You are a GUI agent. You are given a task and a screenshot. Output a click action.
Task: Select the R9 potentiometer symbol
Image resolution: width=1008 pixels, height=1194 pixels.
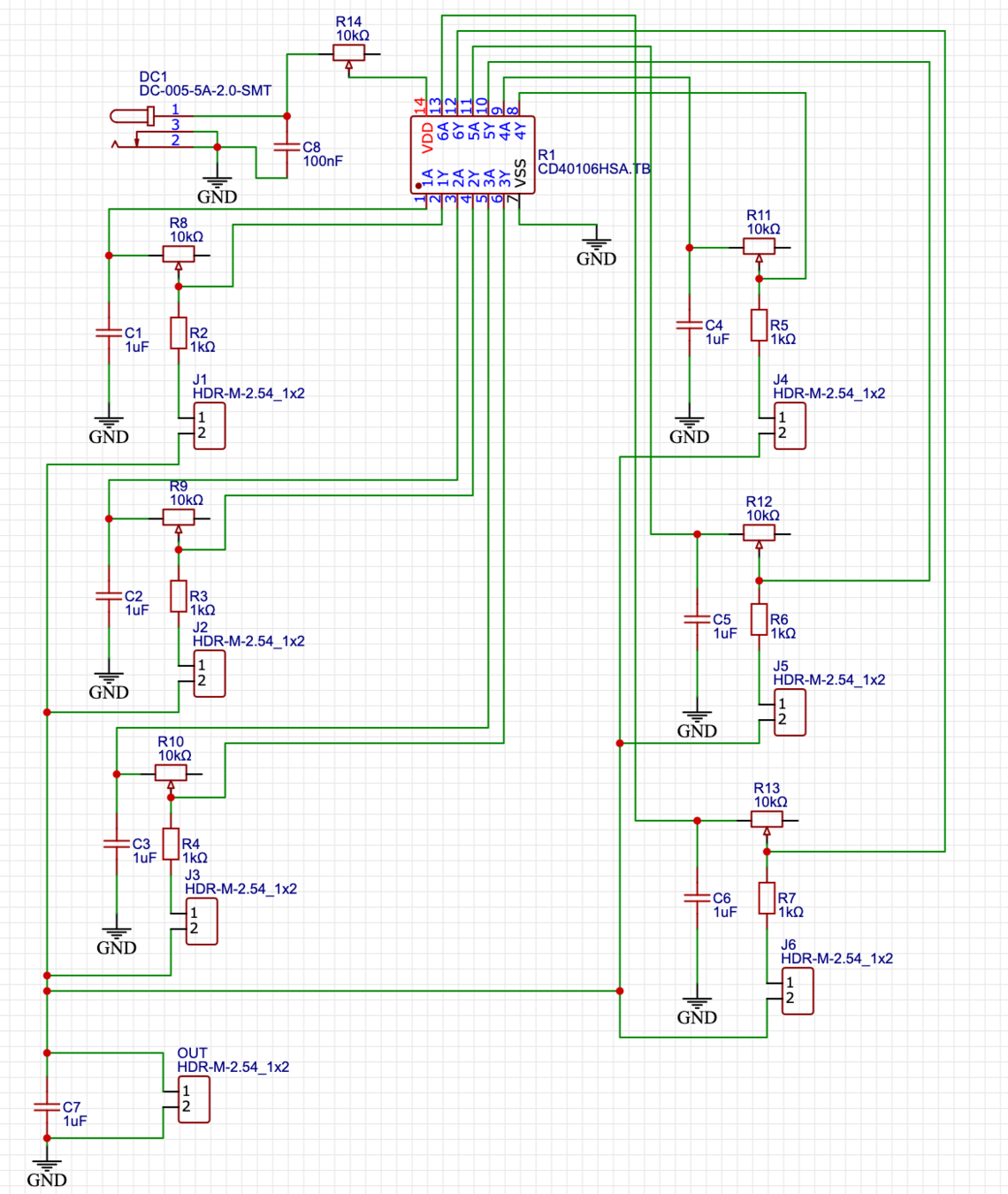[x=179, y=519]
